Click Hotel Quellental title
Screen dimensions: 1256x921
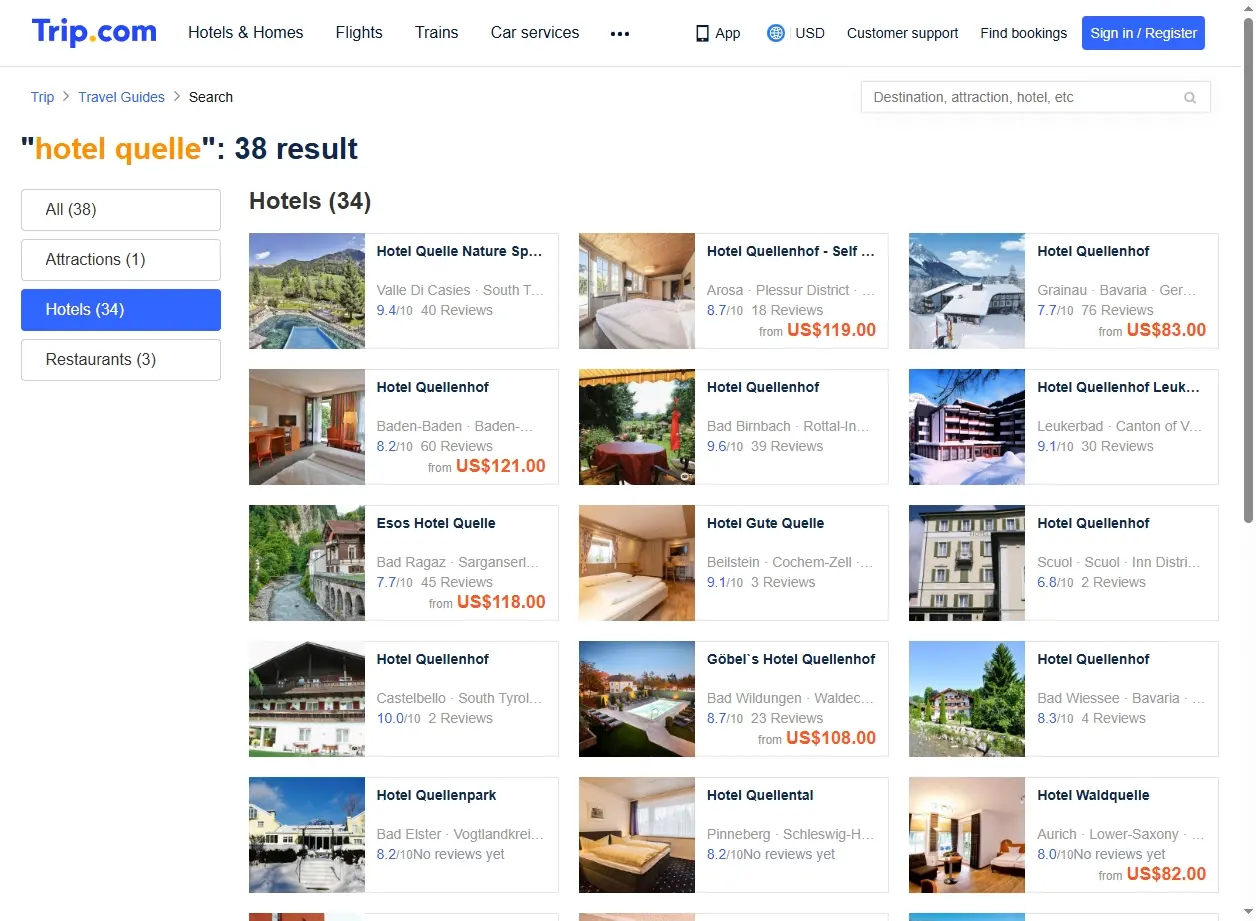pos(760,796)
